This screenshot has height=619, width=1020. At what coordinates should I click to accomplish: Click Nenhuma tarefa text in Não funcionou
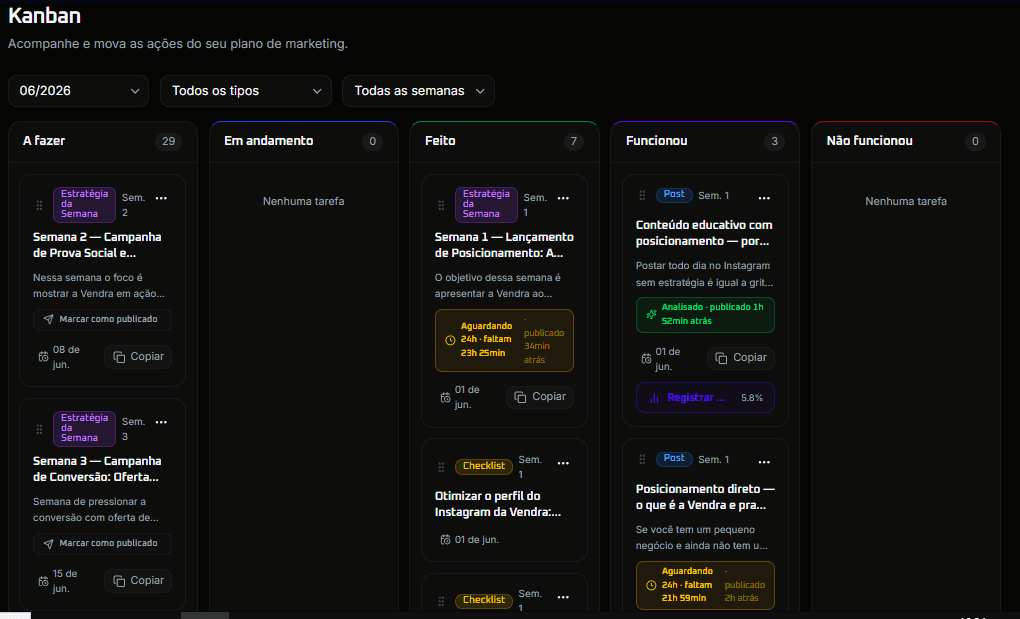click(906, 202)
